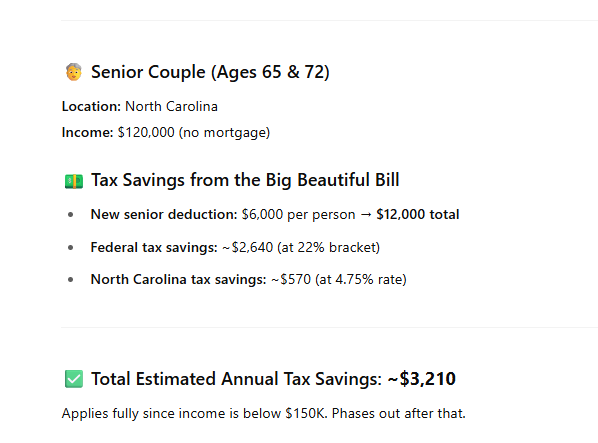The width and height of the screenshot is (598, 443).
Task: Click the Total Estimated Annual Tax Savings heading
Action: click(x=236, y=379)
